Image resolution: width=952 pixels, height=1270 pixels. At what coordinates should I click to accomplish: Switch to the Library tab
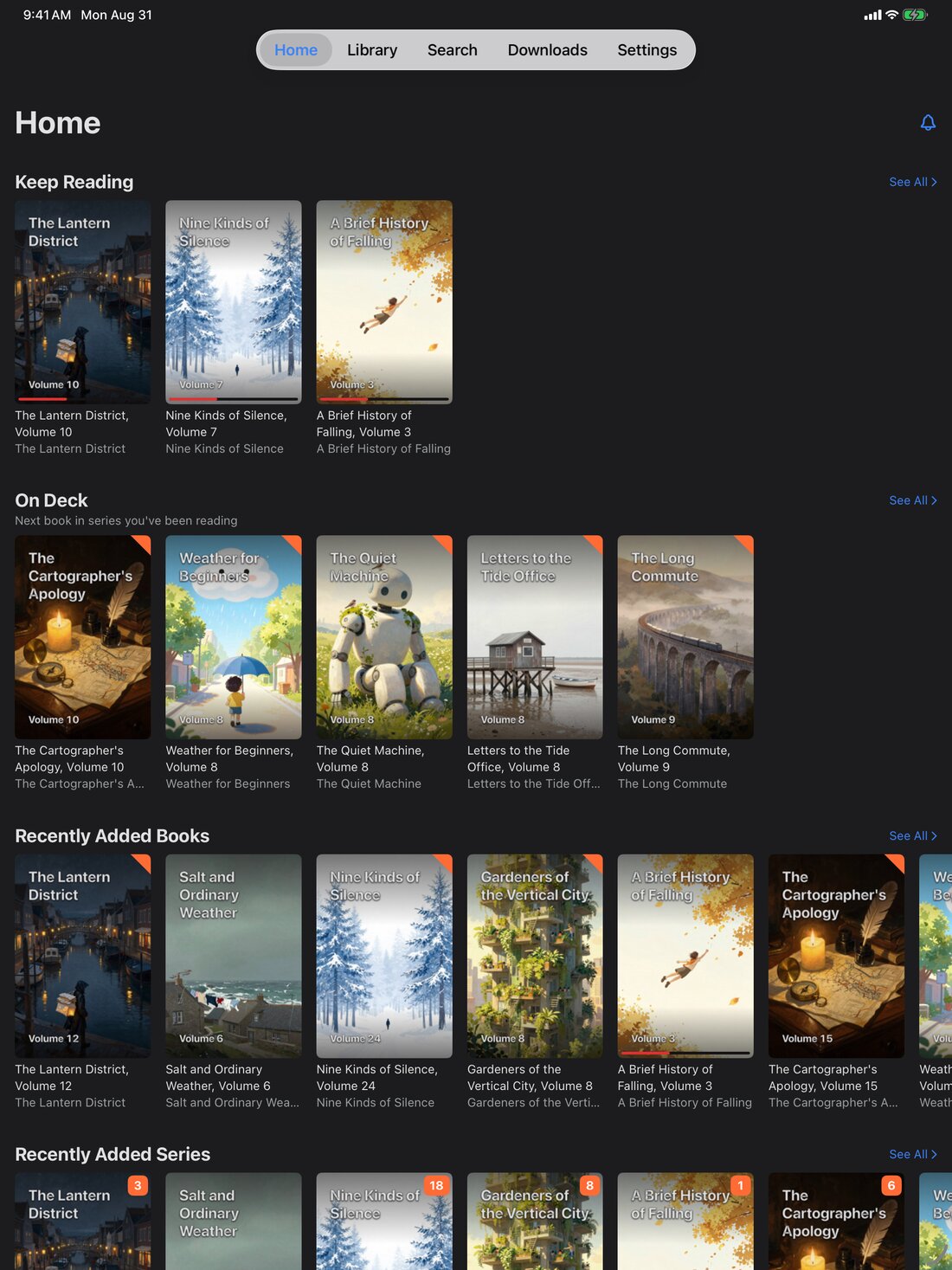coord(372,50)
